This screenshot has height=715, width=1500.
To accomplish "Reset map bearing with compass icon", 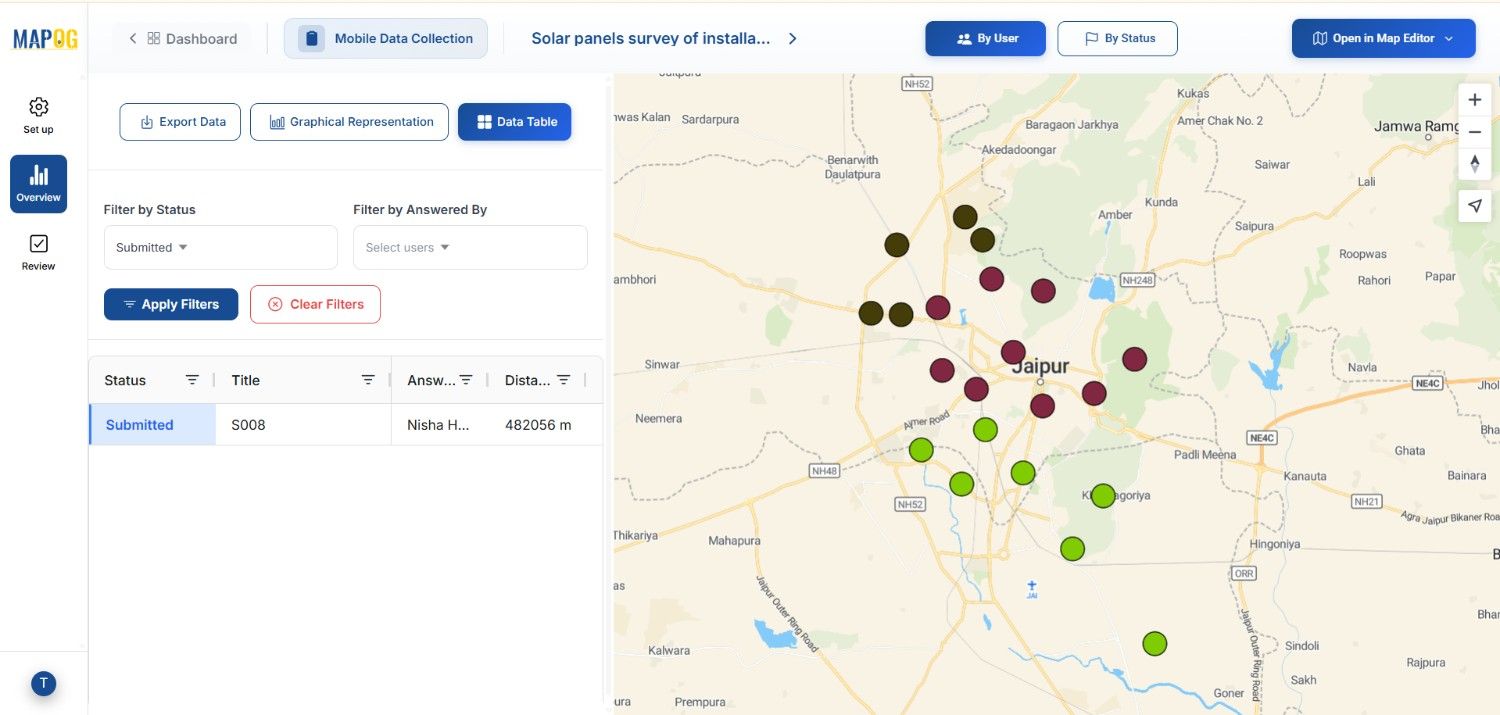I will coord(1474,163).
